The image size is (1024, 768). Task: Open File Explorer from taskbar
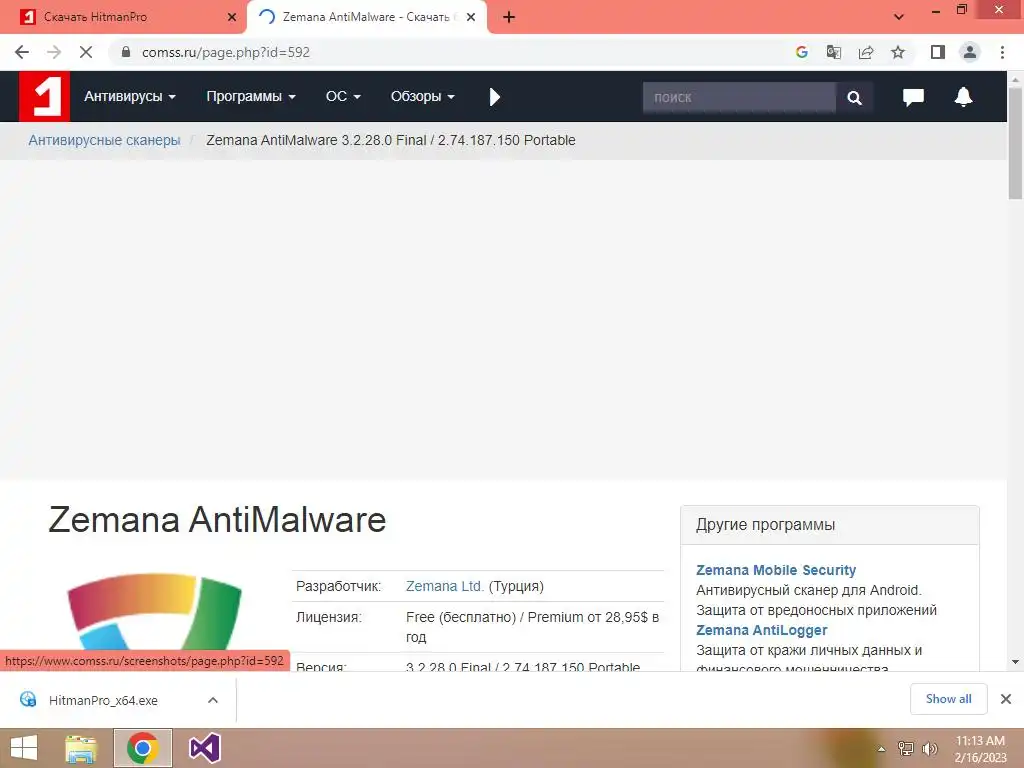81,748
